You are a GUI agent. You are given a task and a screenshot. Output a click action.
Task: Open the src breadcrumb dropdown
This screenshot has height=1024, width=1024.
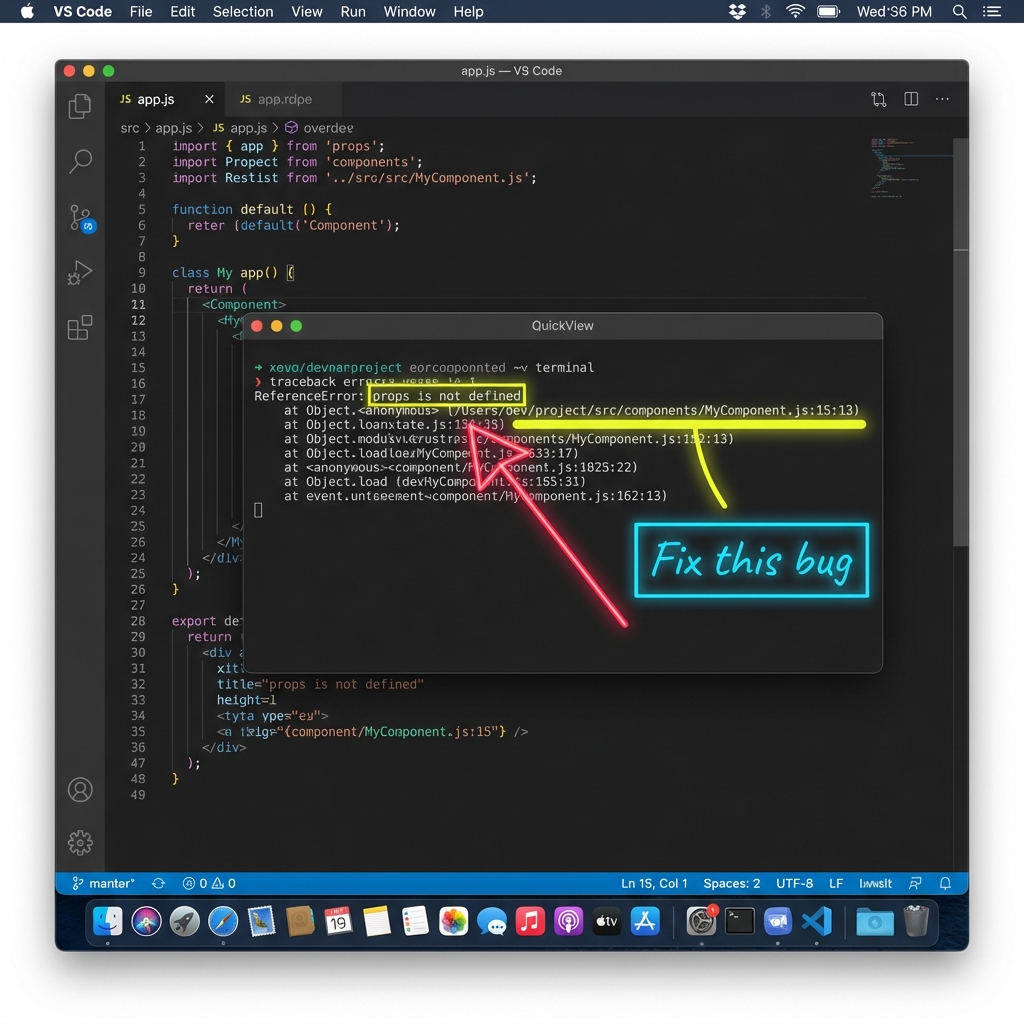pos(129,128)
